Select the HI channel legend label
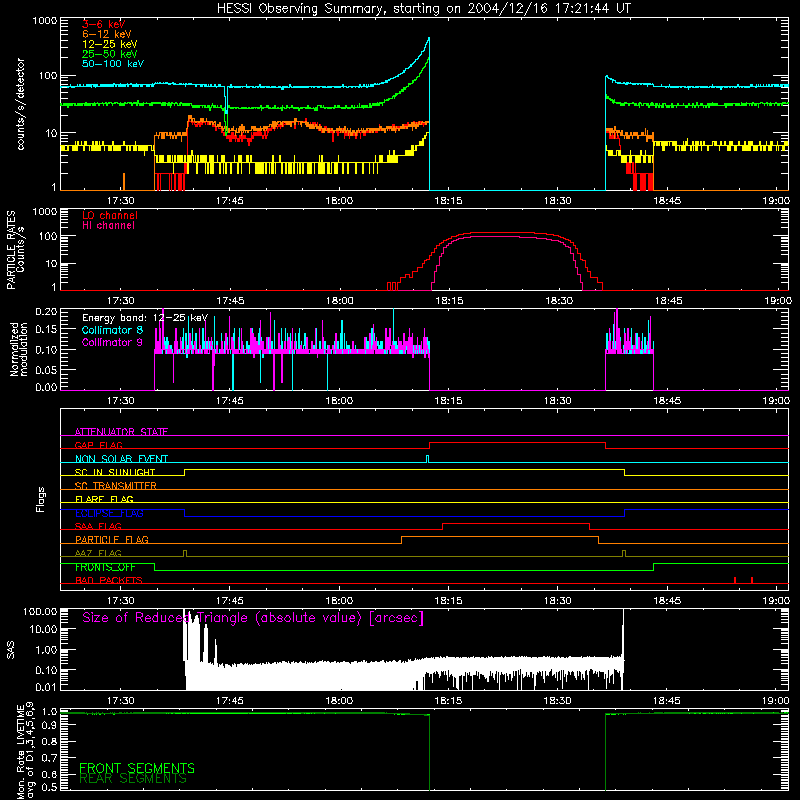Screen dimensions: 800x800 (108, 226)
